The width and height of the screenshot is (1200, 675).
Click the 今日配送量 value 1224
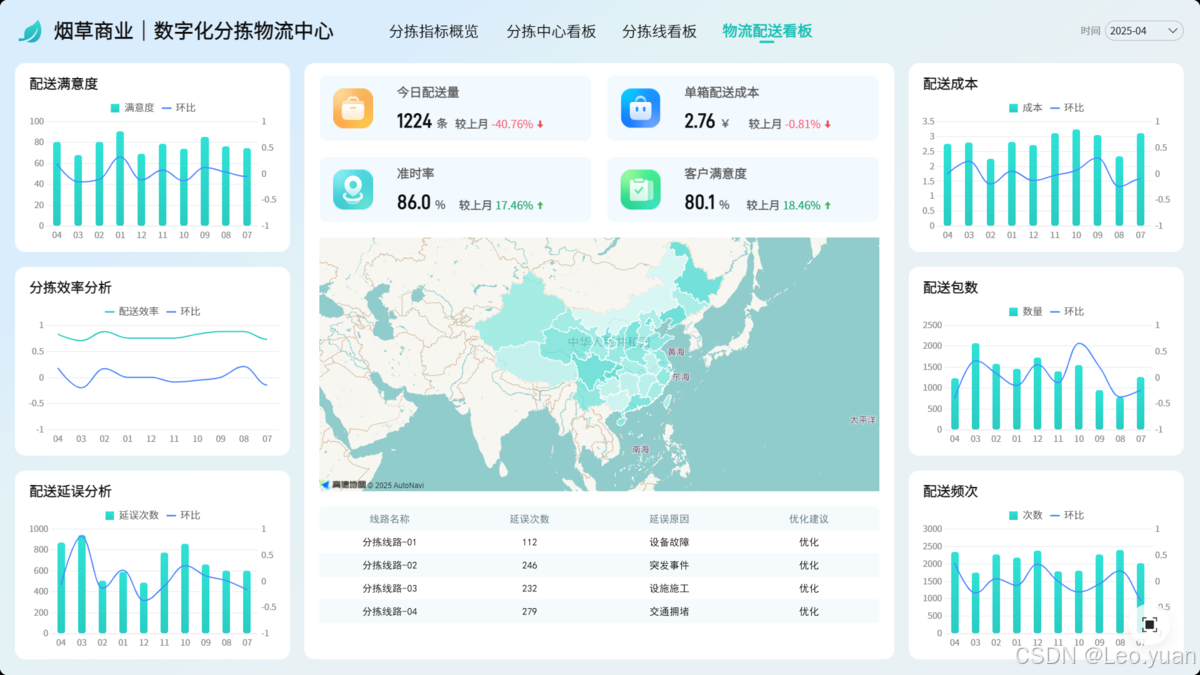coord(414,122)
